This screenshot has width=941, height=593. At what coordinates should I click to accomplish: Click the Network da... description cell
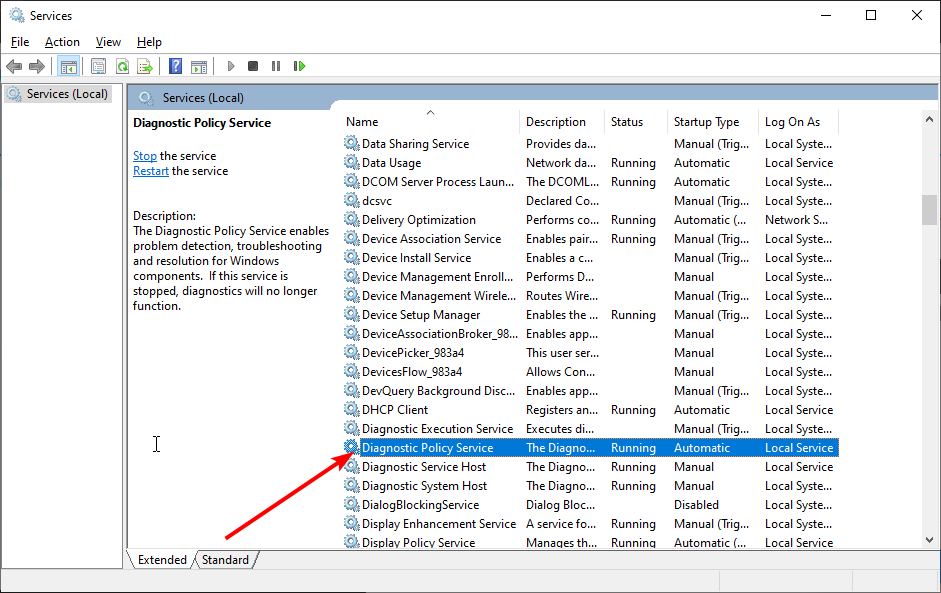click(x=561, y=163)
